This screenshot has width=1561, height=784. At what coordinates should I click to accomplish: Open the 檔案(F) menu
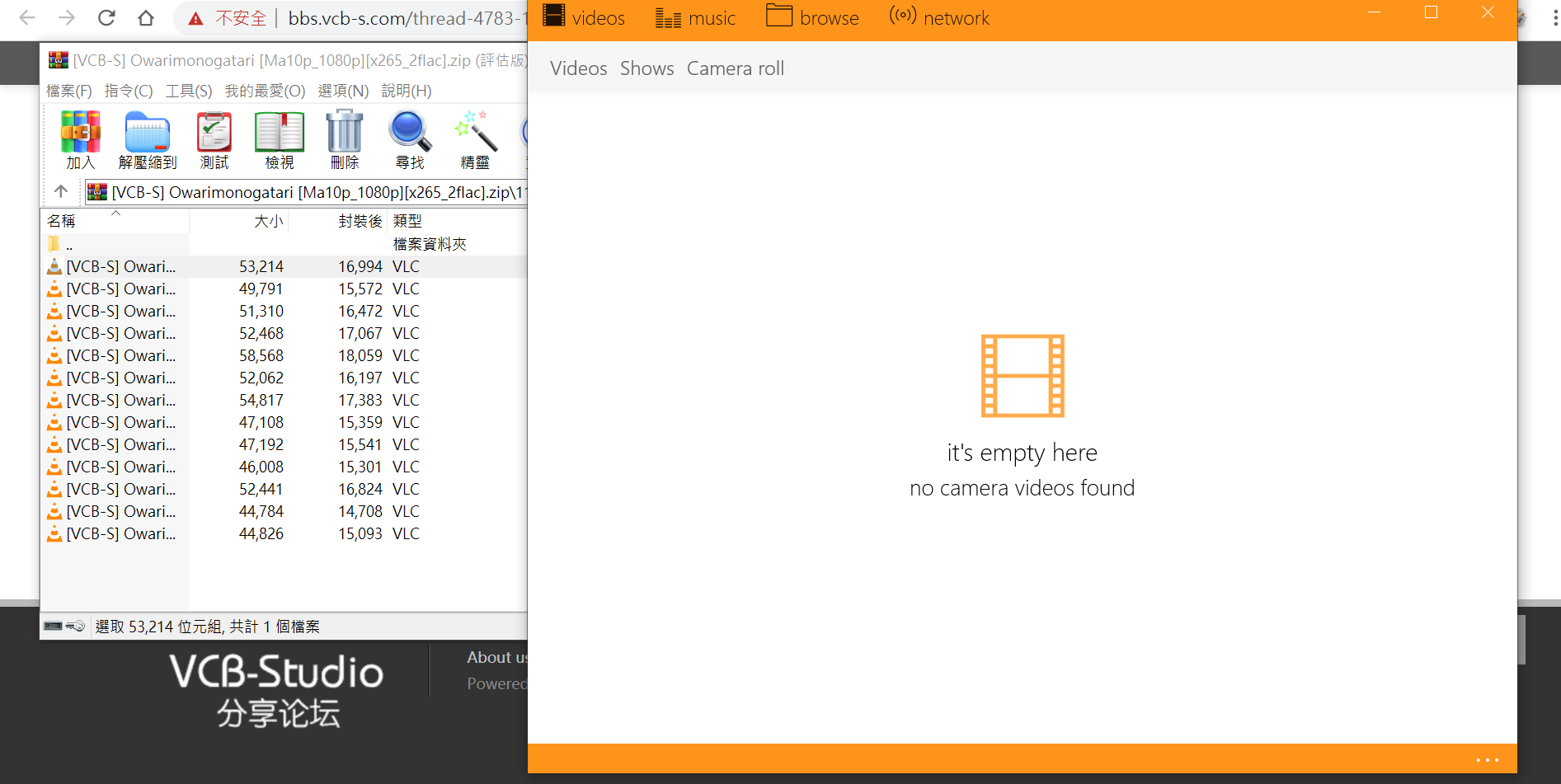click(x=69, y=91)
